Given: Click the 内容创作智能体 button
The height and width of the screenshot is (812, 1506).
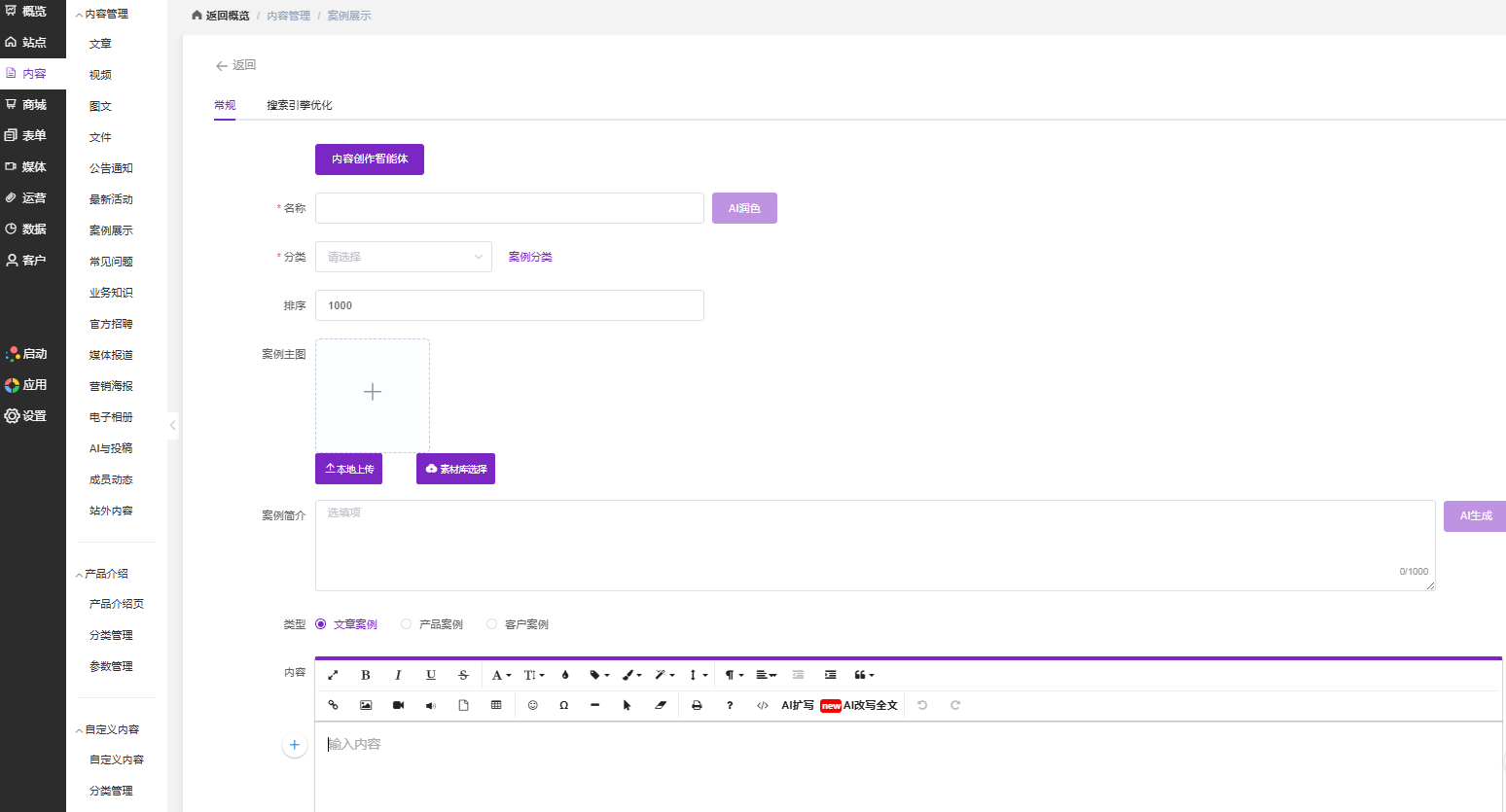Looking at the screenshot, I should (x=370, y=159).
